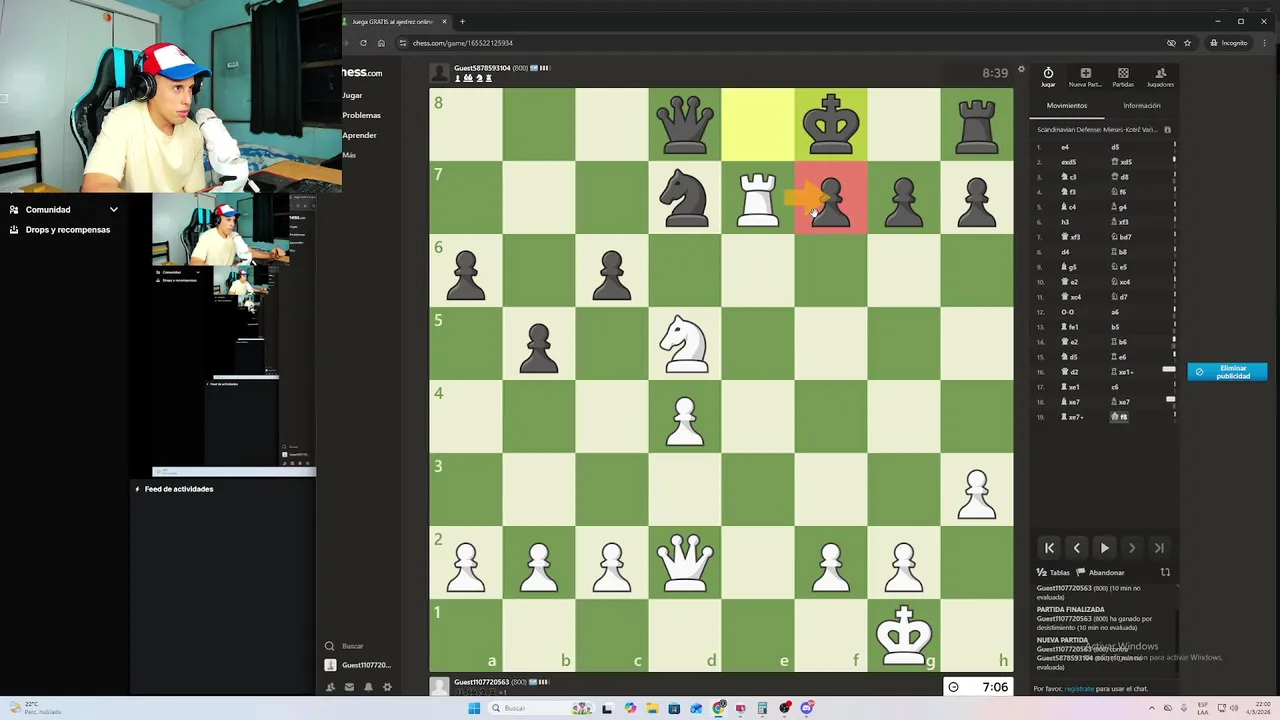Open OBS Studio from the taskbar
This screenshot has width=1280, height=720.
pyautogui.click(x=785, y=708)
